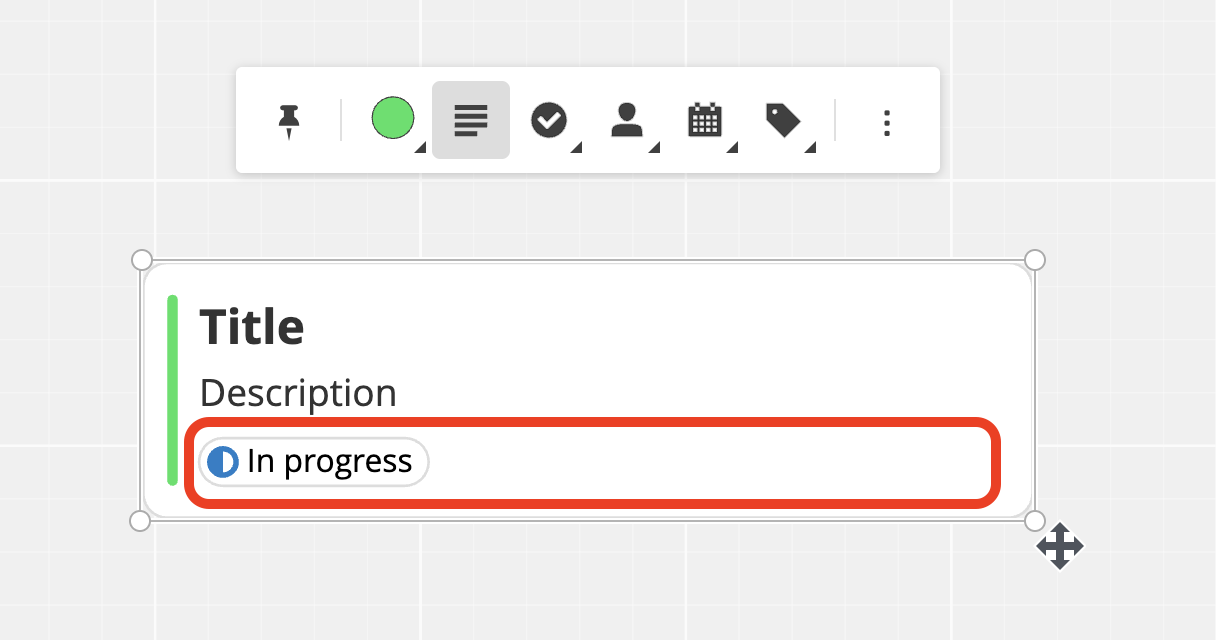The image size is (1216, 640).
Task: Click the bottom-left resize handle
Action: 141,521
